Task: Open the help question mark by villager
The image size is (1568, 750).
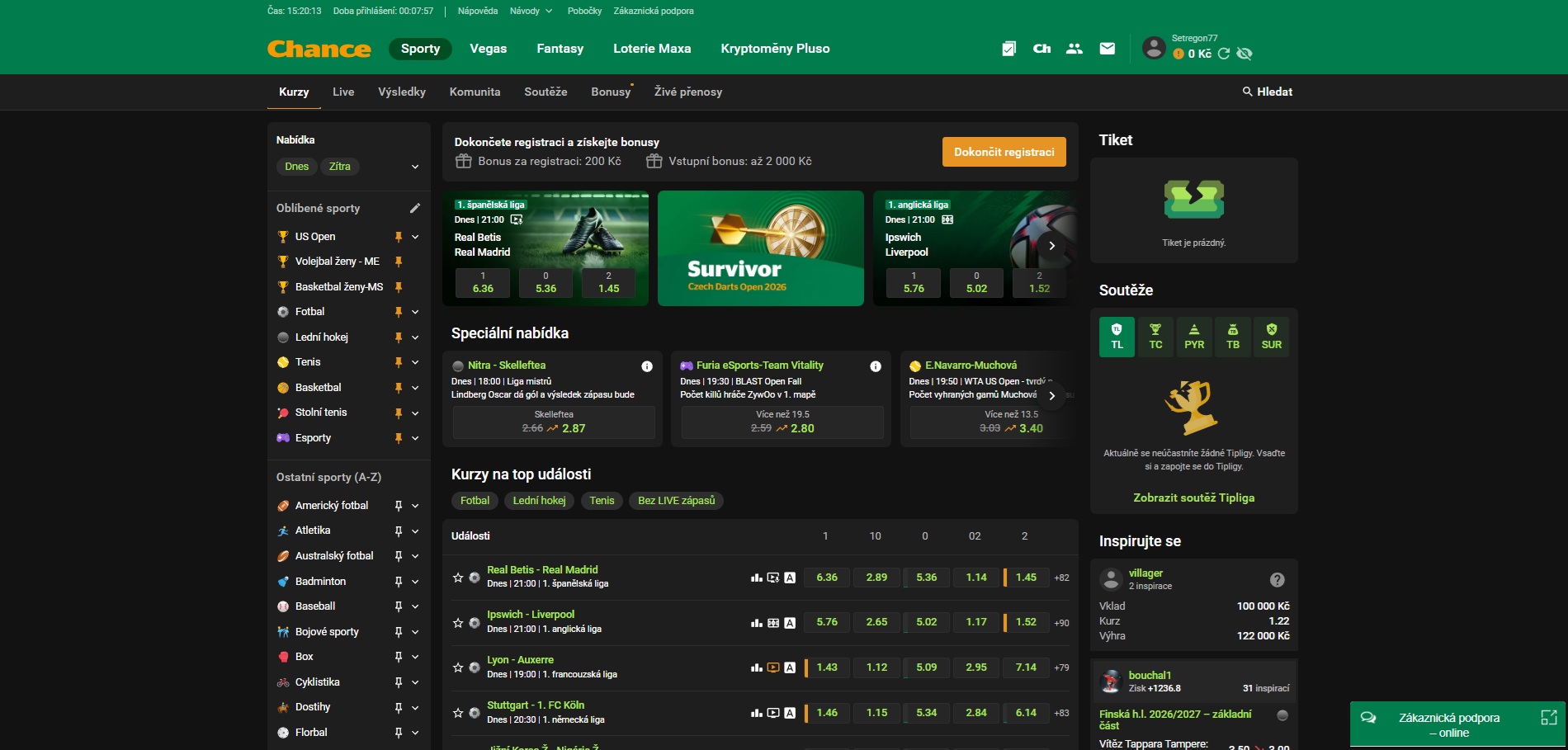Action: [x=1277, y=579]
